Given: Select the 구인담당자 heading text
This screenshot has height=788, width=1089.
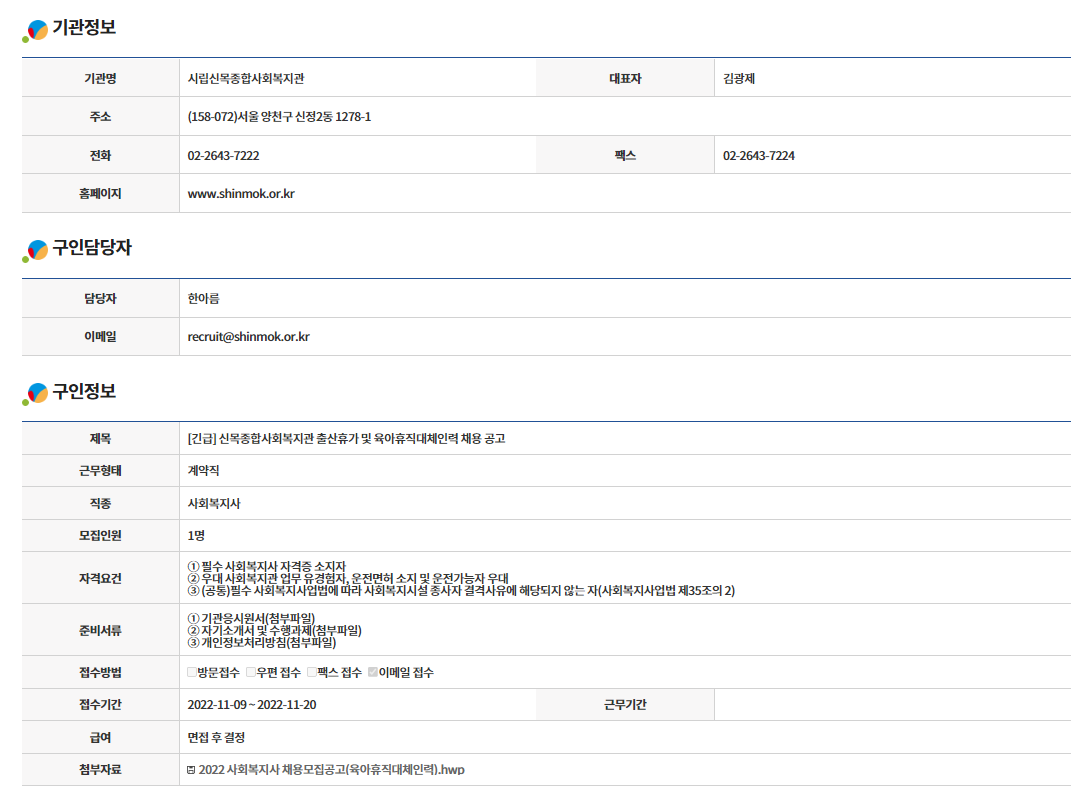Looking at the screenshot, I should tap(92, 248).
